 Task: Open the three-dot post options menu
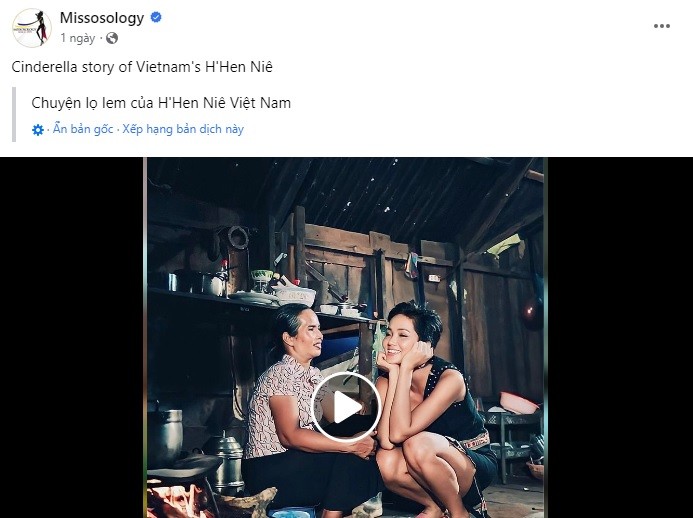tap(662, 26)
